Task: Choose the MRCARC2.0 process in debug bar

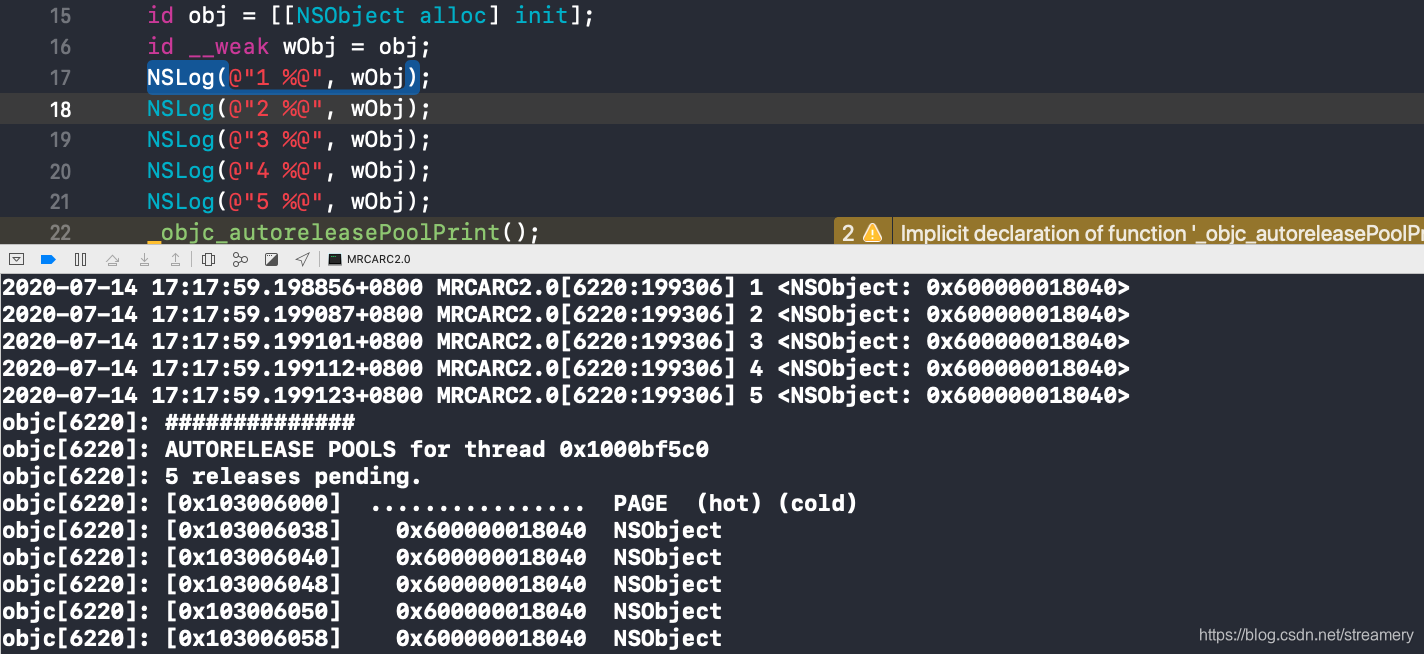Action: [x=370, y=259]
